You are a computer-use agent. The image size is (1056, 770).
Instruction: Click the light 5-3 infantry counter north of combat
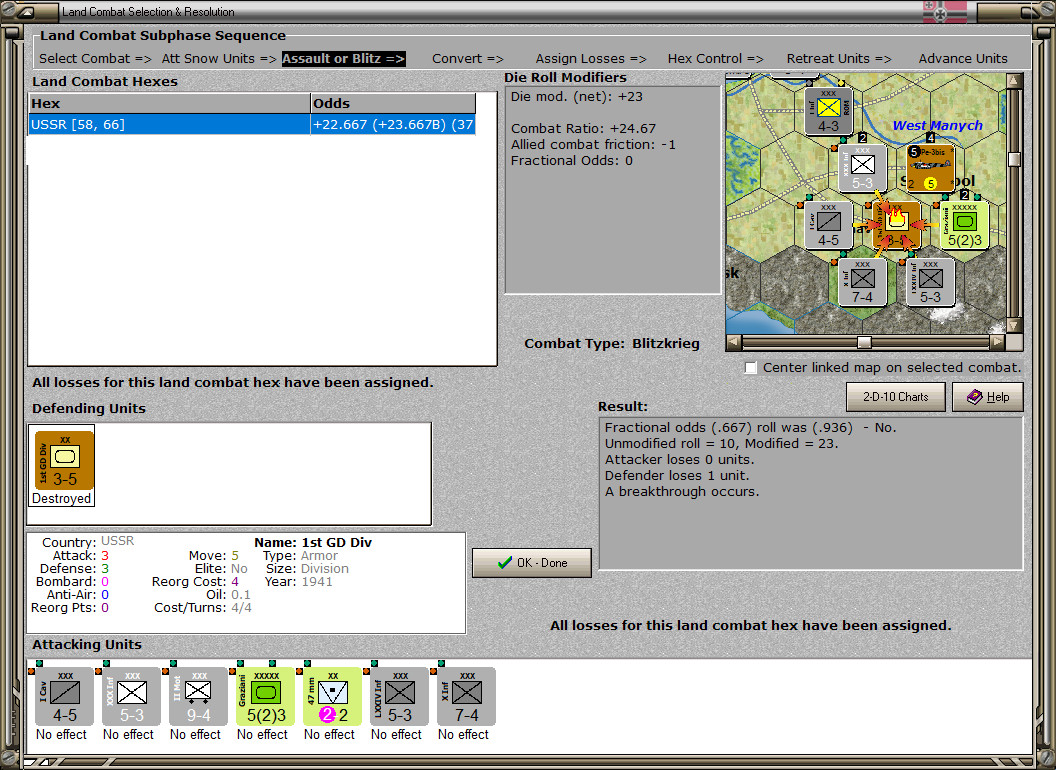(x=862, y=168)
